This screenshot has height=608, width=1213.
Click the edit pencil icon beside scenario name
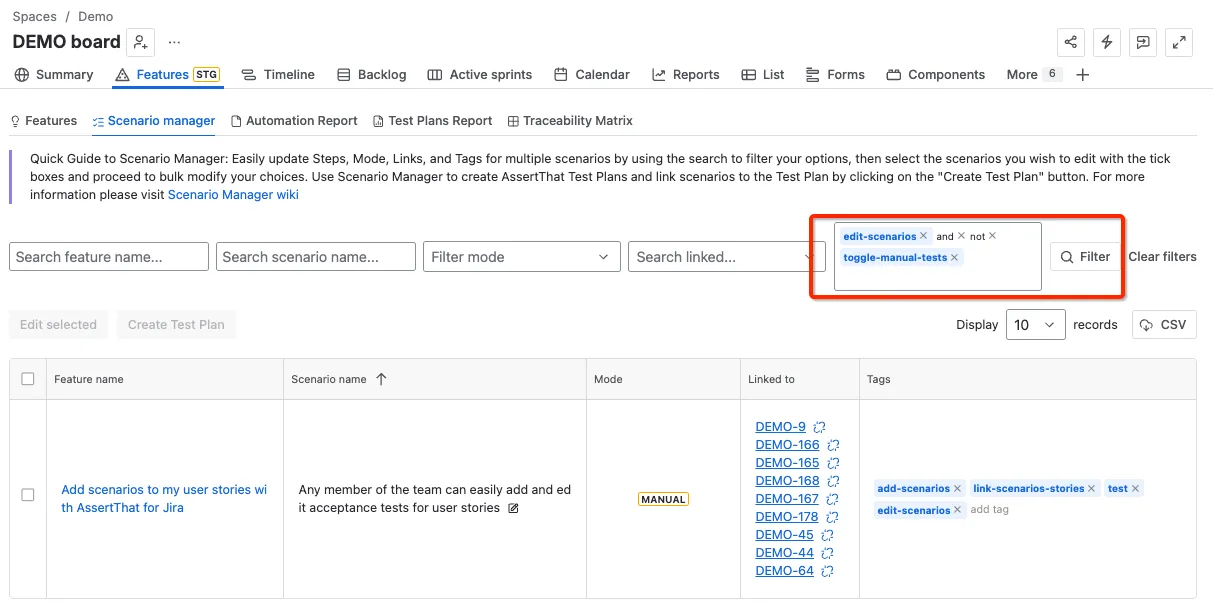[514, 508]
